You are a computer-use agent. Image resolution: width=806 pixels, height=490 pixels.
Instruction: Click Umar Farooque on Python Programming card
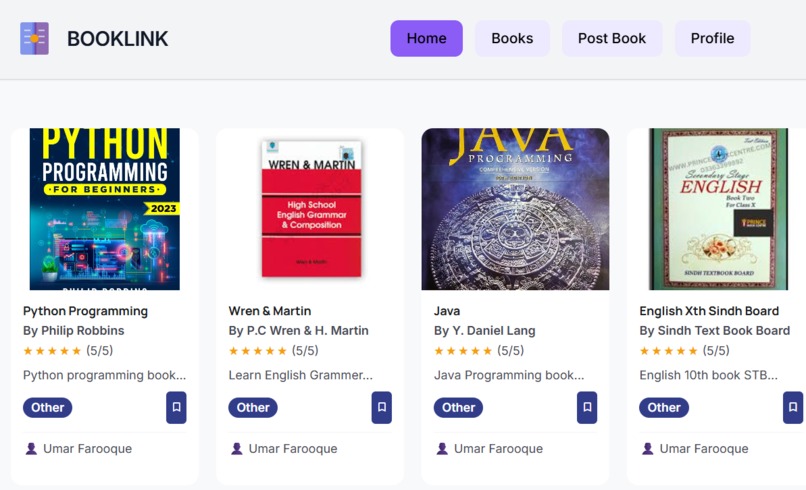(87, 449)
